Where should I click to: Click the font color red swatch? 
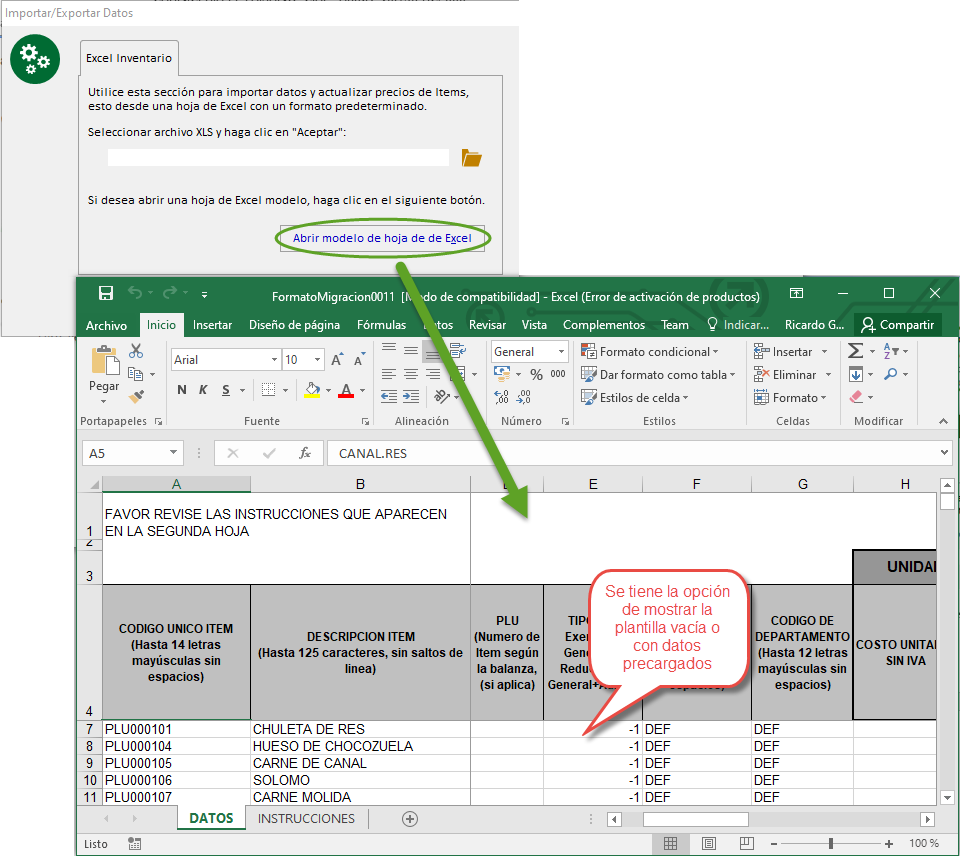point(346,391)
